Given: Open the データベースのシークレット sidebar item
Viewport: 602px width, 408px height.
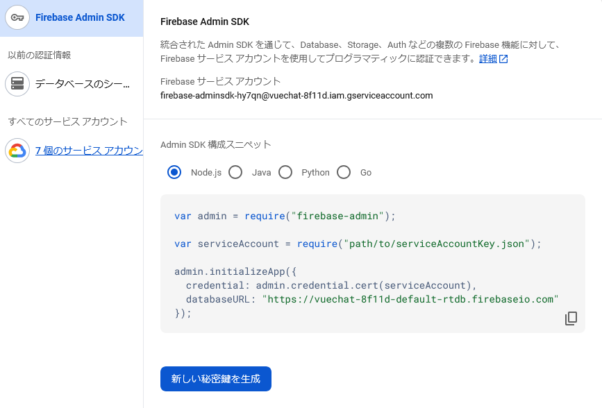Looking at the screenshot, I should pos(88,84).
